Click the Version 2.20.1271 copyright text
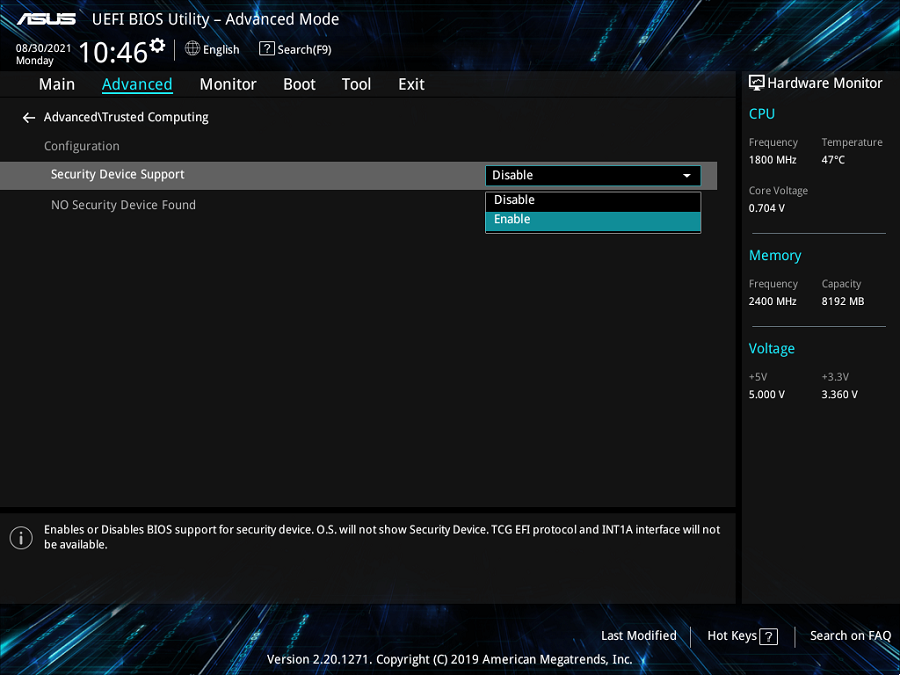The width and height of the screenshot is (900, 675). (x=449, y=660)
